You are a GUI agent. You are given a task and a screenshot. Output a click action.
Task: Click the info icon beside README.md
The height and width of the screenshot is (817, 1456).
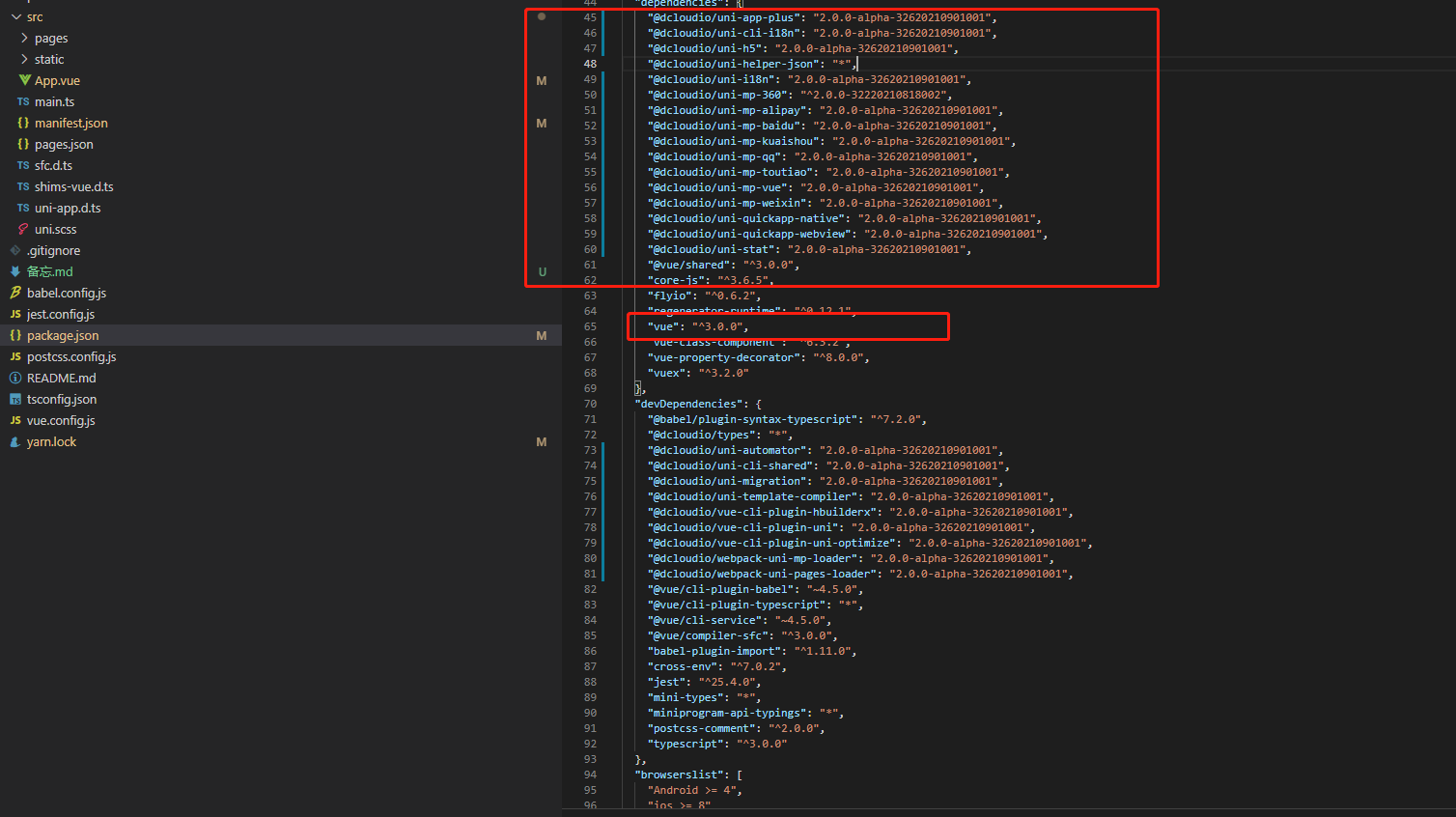coord(15,378)
